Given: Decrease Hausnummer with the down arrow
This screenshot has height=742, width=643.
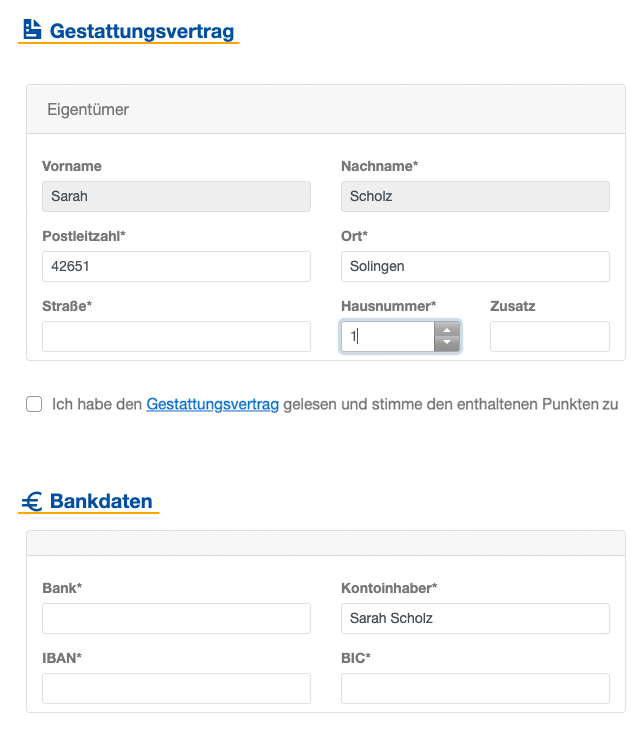Looking at the screenshot, I should point(447,344).
